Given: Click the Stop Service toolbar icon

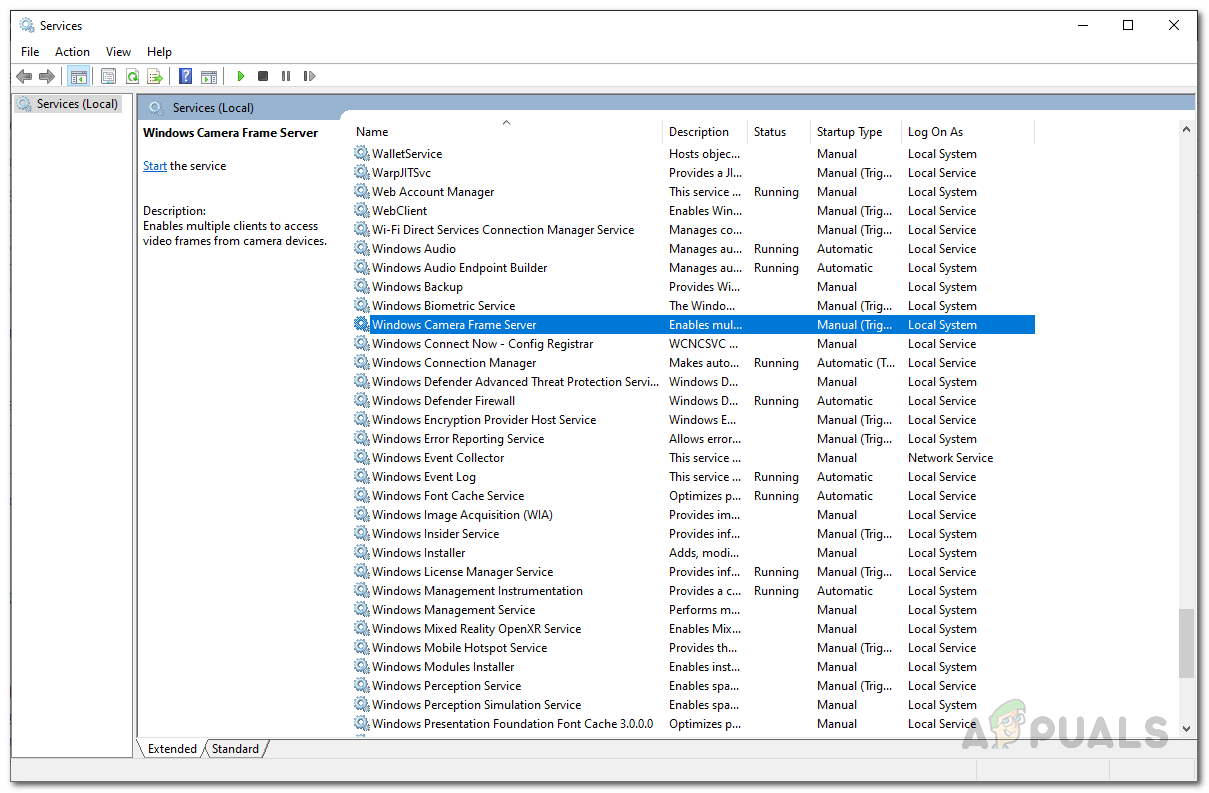Looking at the screenshot, I should [x=263, y=76].
